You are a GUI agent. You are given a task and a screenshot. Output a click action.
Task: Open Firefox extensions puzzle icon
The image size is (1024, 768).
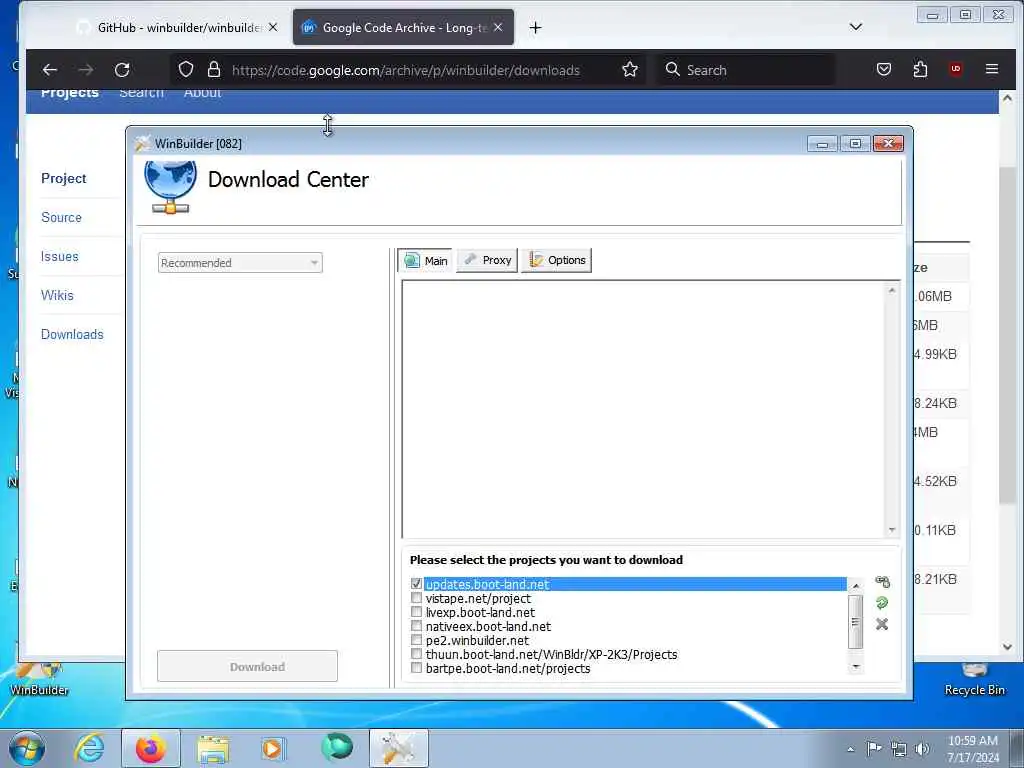point(920,69)
